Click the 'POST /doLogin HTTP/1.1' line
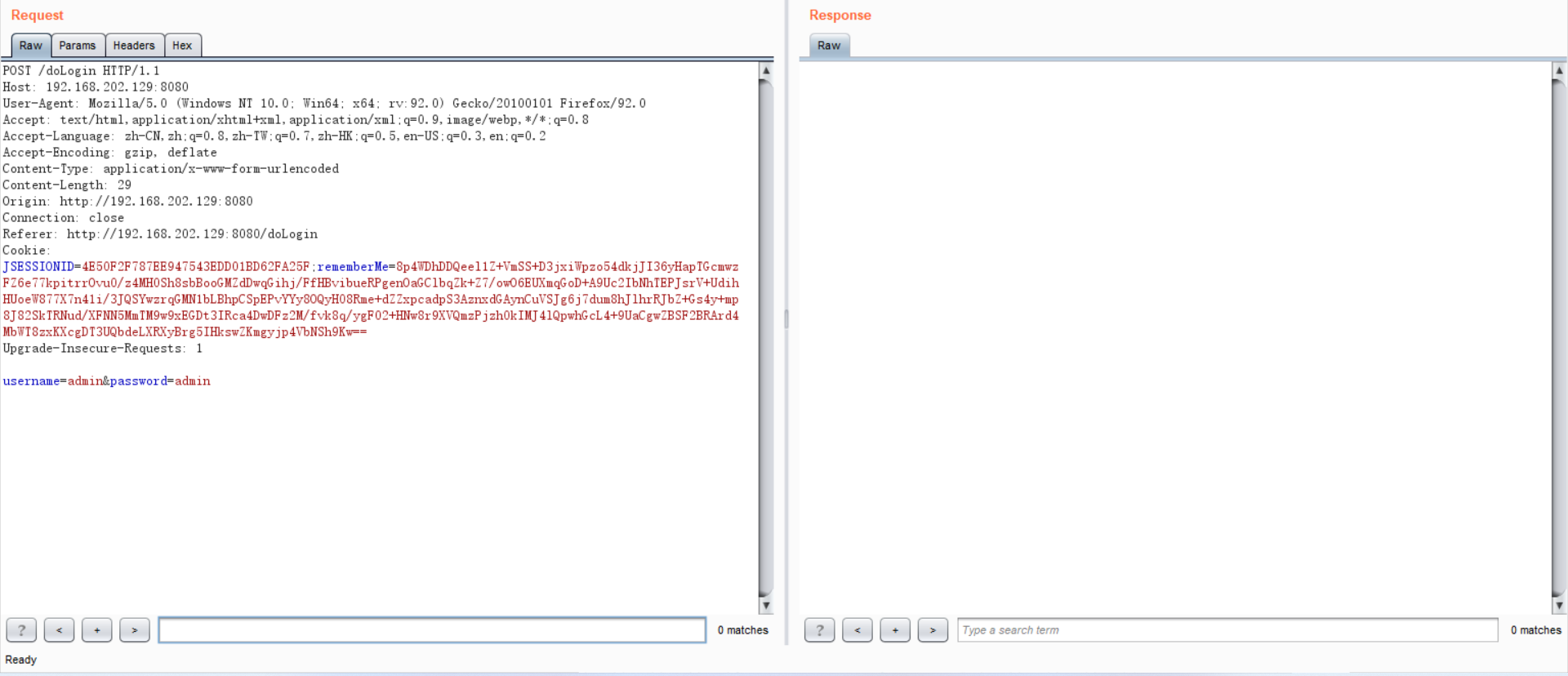The height and width of the screenshot is (676, 1568). (81, 71)
